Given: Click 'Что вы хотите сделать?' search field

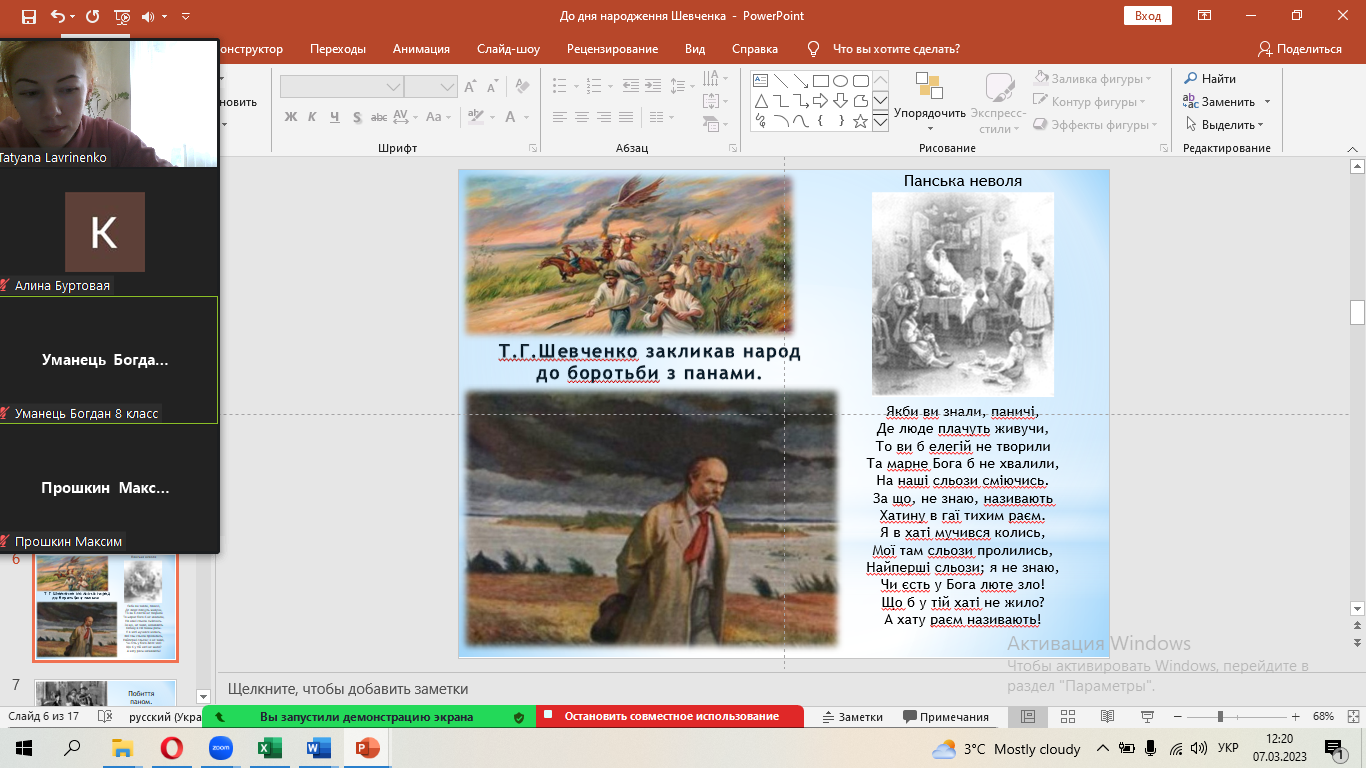Looking at the screenshot, I should (896, 49).
